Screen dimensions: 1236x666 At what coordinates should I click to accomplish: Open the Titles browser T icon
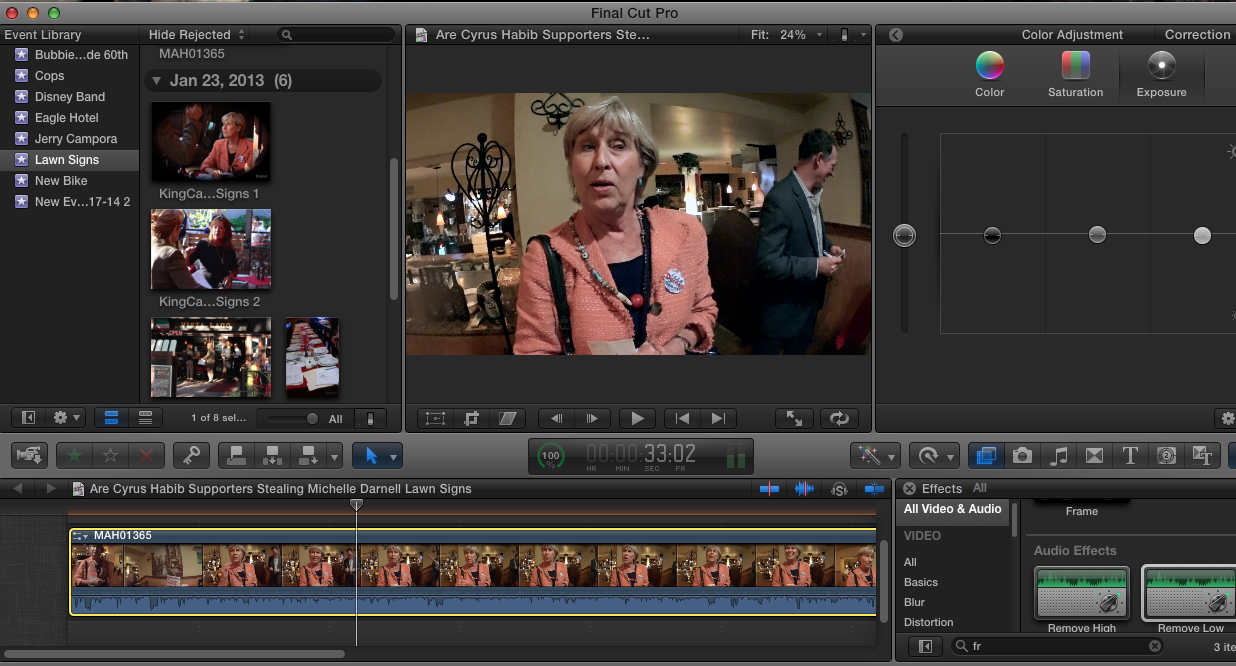(x=1130, y=456)
